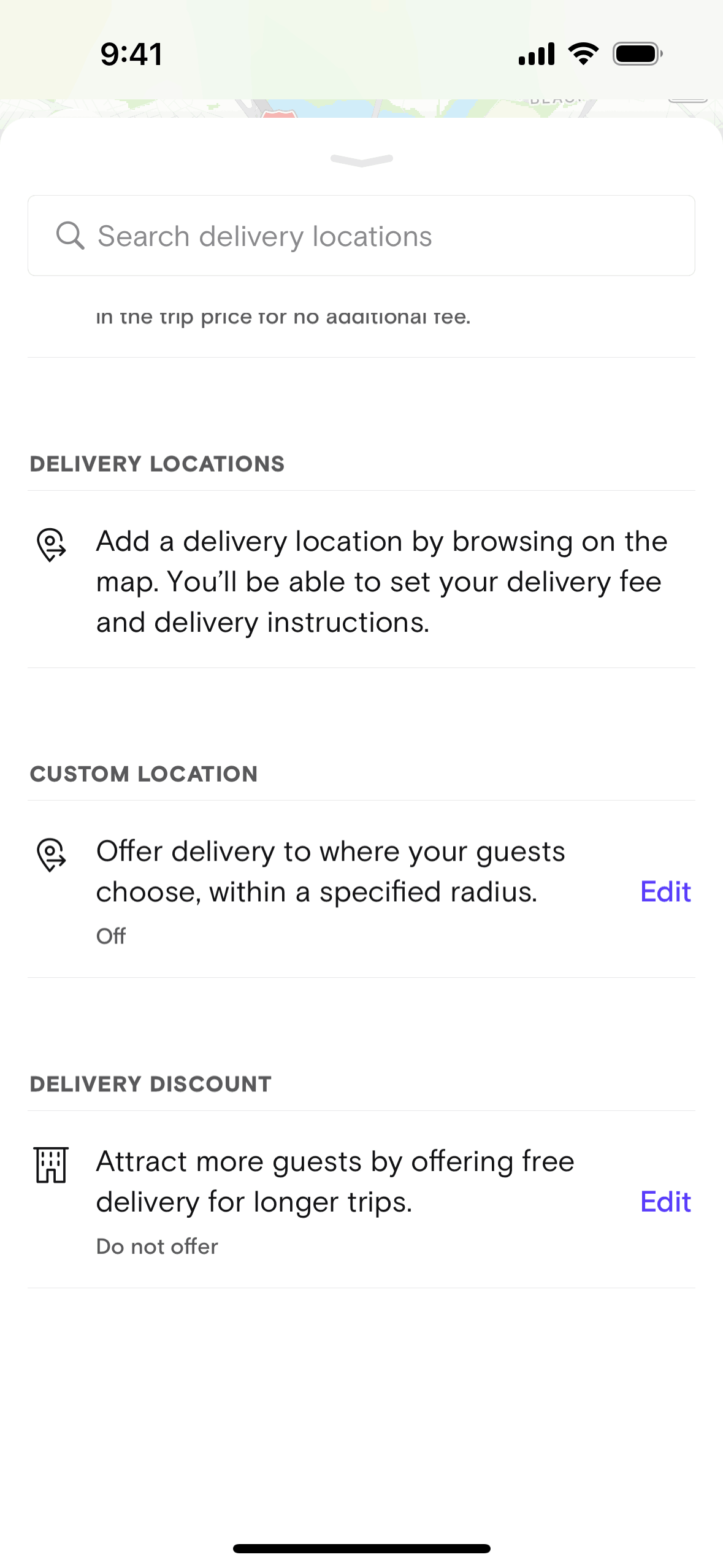This screenshot has width=723, height=1568.
Task: Click the pin icon under Custom Location
Action: pos(52,855)
